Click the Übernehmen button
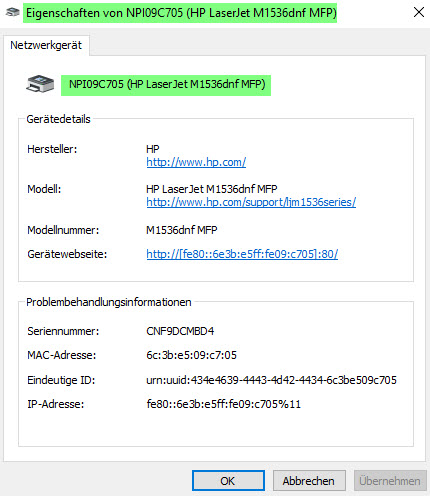The image size is (430, 496). coord(390,481)
